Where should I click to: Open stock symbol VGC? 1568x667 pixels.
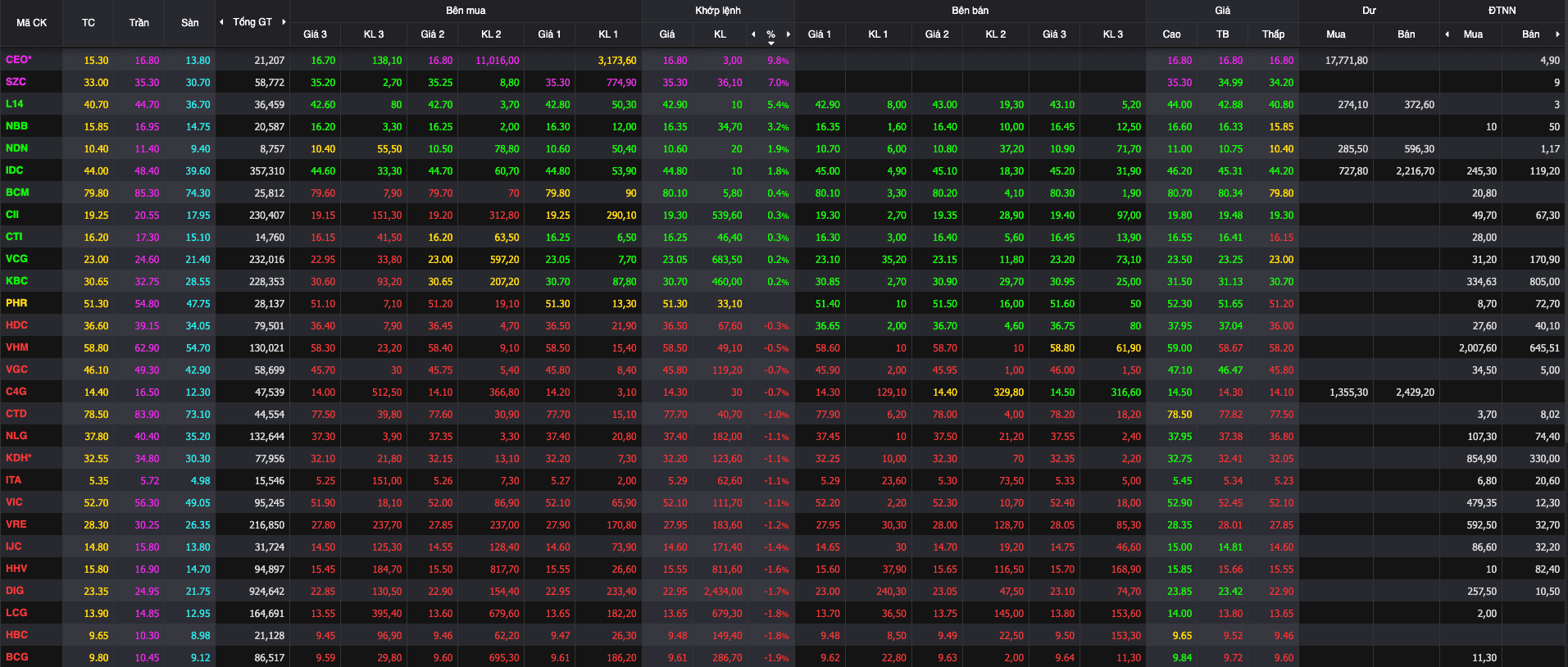(x=16, y=370)
